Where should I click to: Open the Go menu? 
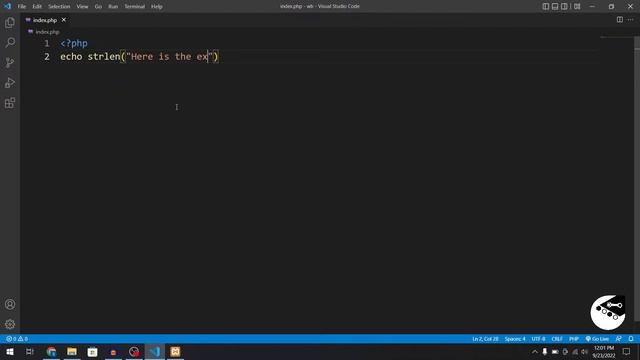tap(98, 7)
